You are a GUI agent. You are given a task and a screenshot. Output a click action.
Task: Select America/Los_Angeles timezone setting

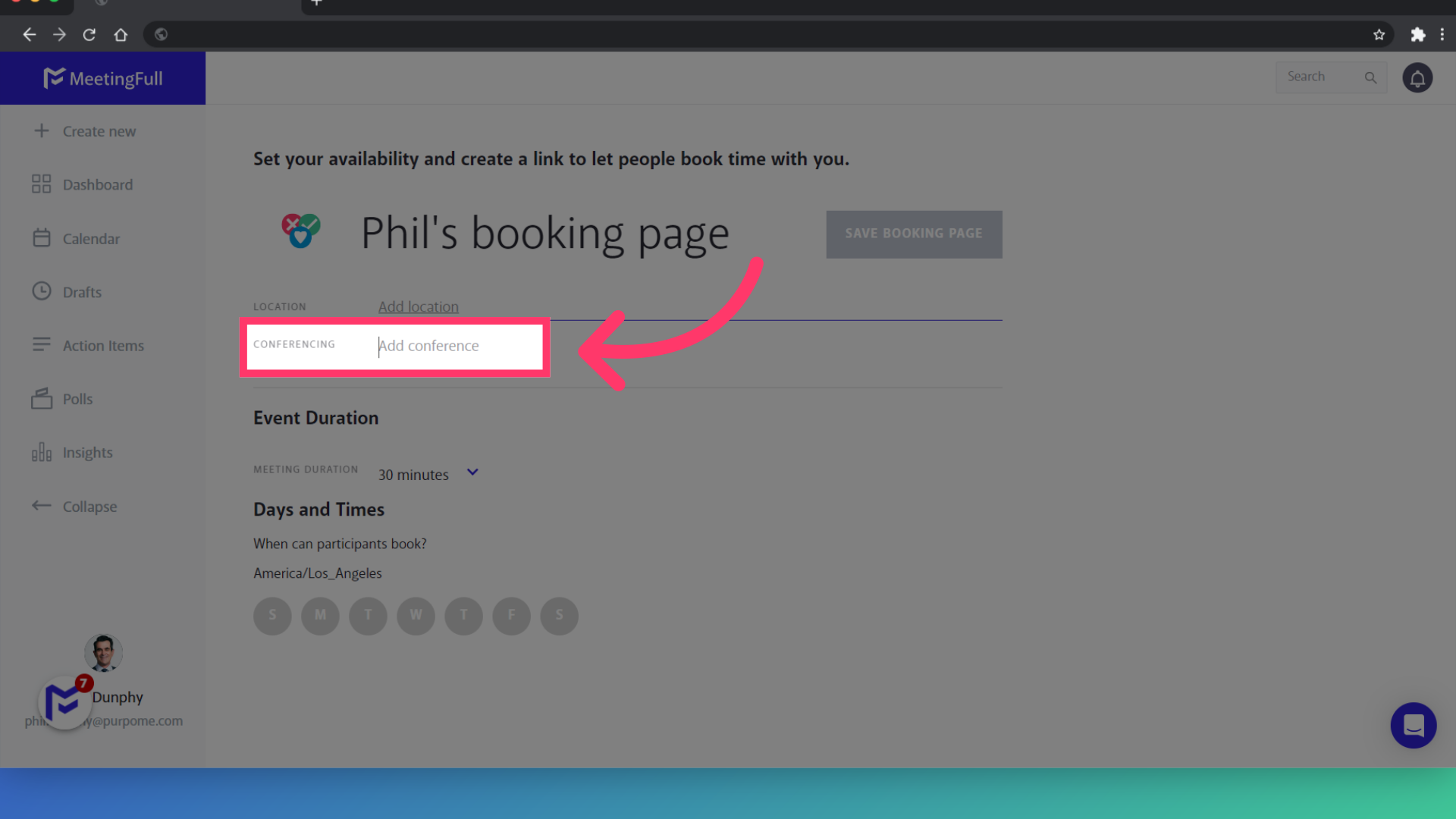(317, 573)
